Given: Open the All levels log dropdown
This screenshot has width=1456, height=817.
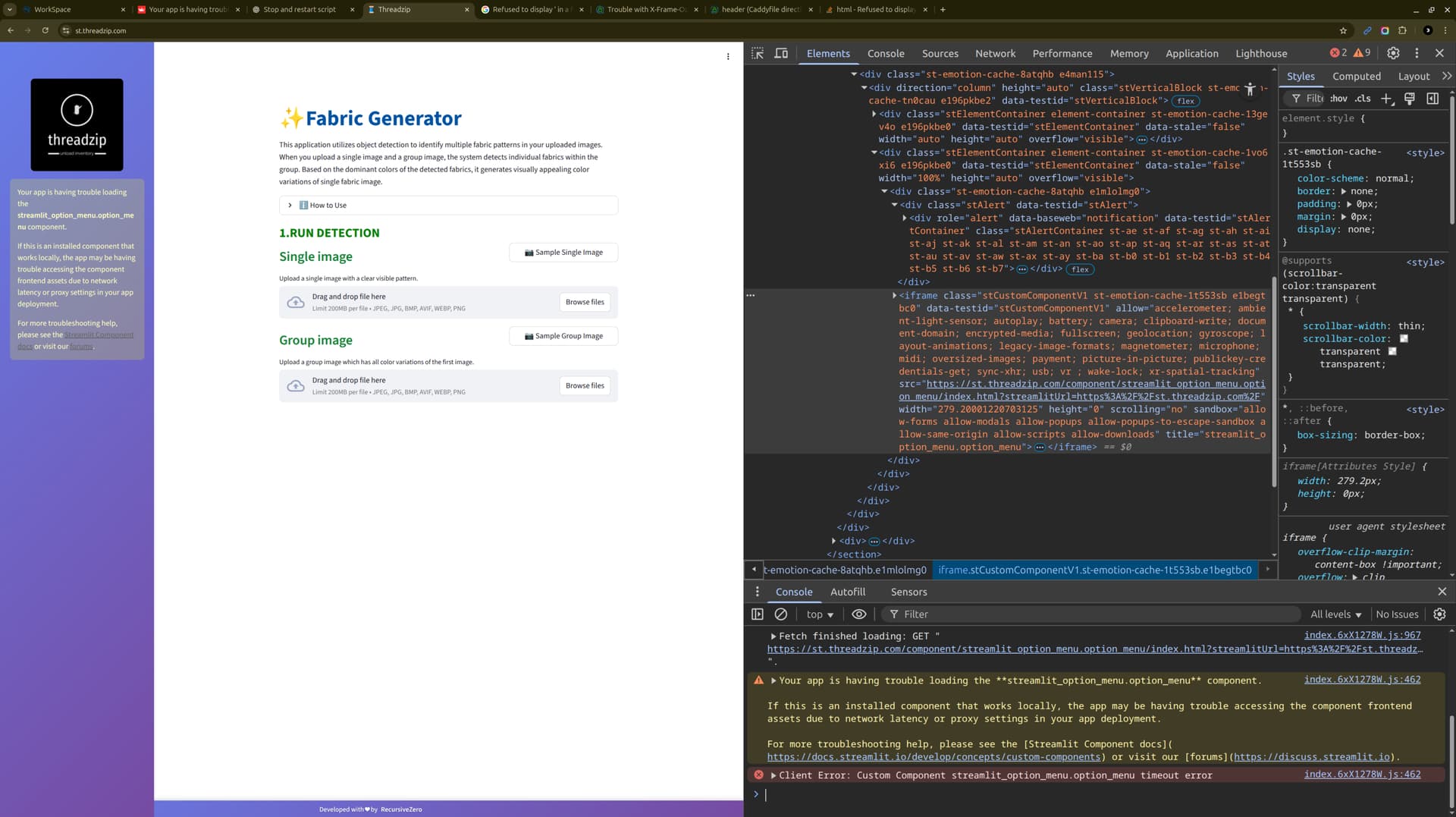Looking at the screenshot, I should tap(1335, 614).
